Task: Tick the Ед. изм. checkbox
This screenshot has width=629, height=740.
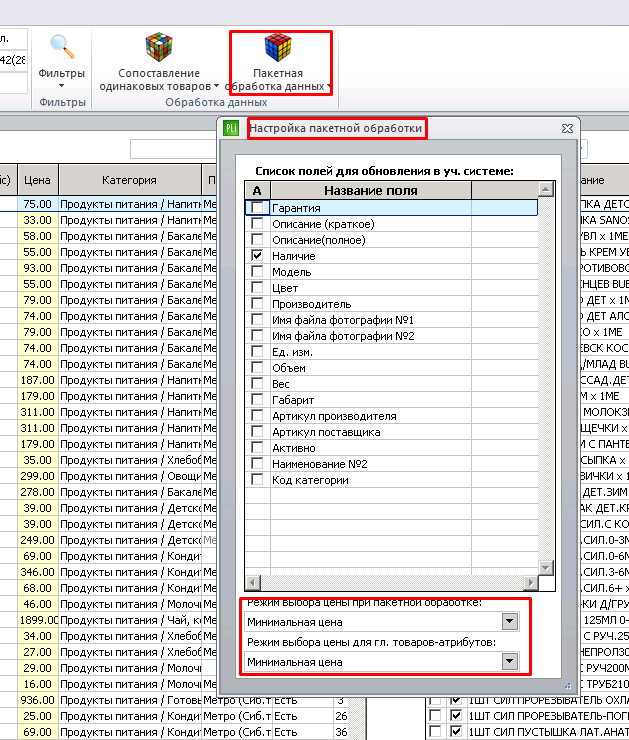Action: pos(257,352)
